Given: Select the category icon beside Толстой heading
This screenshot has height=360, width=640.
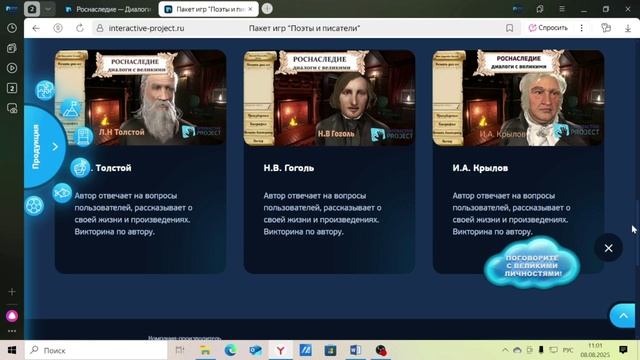Looking at the screenshot, I should pyautogui.click(x=80, y=167).
